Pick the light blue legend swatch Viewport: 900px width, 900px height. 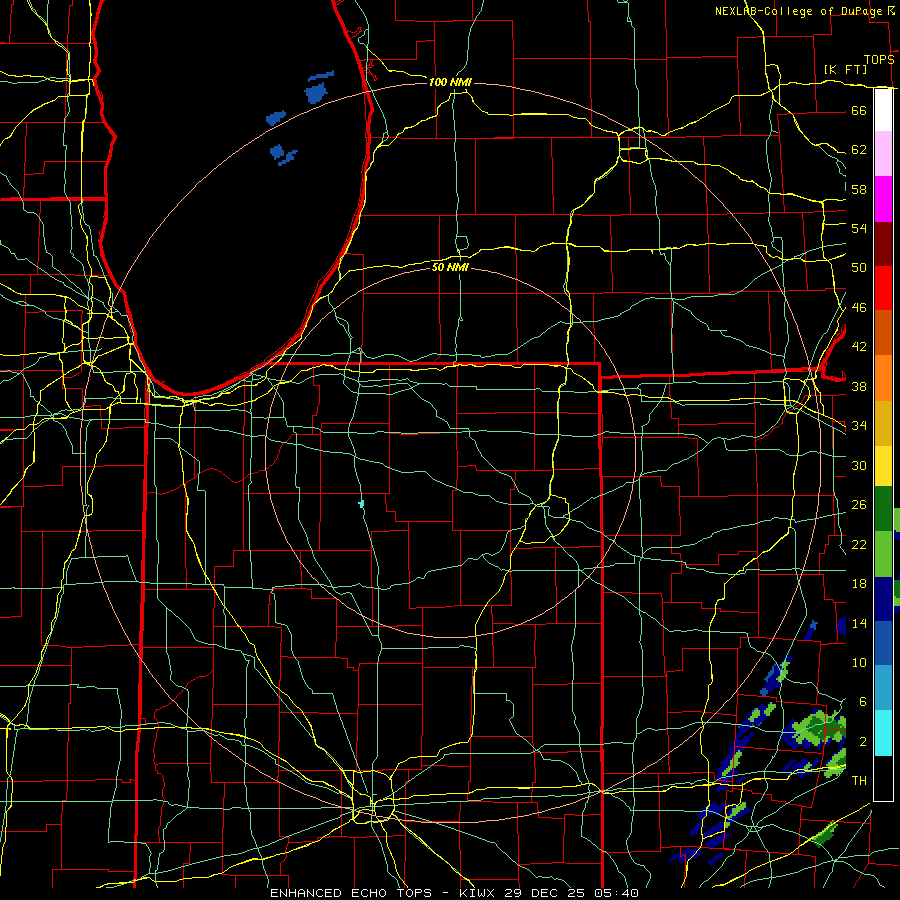883,687
